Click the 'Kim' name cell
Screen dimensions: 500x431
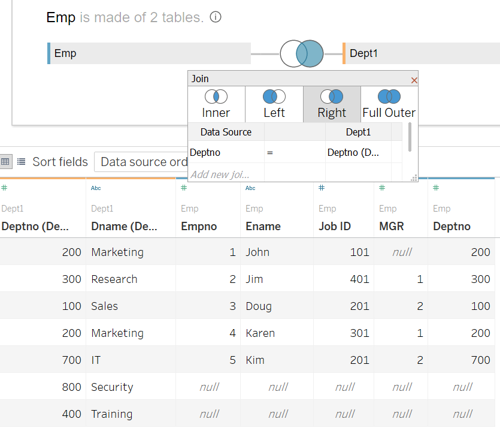click(x=255, y=360)
